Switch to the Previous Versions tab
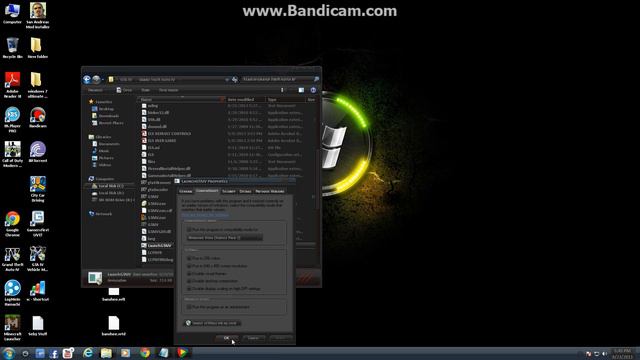 pyautogui.click(x=269, y=191)
